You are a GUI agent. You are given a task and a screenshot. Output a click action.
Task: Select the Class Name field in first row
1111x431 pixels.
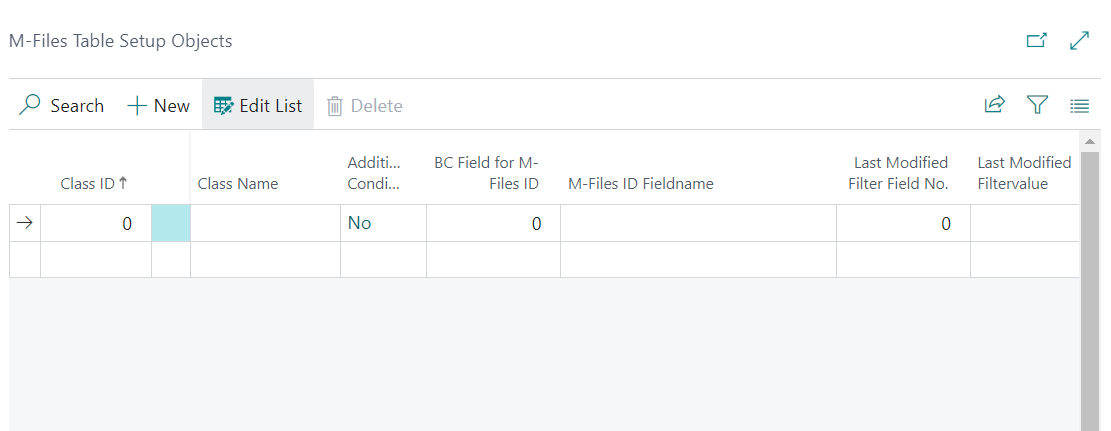[265, 223]
